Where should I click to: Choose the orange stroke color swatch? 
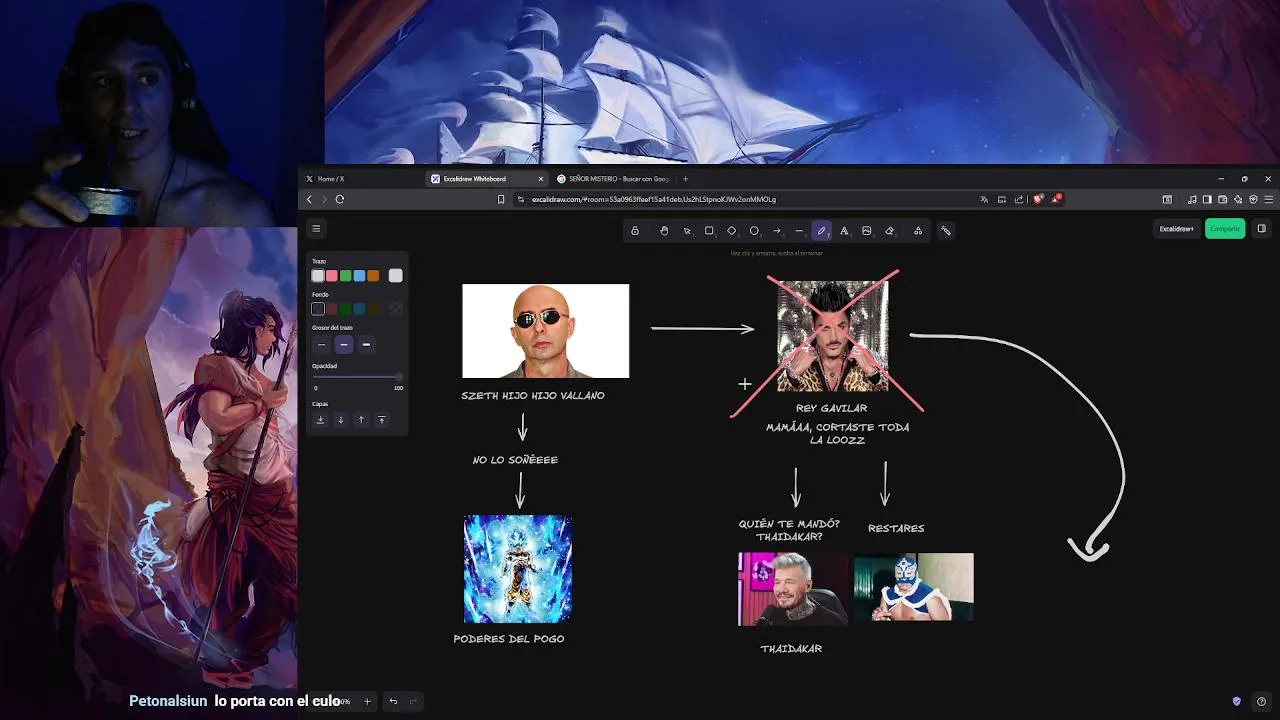[x=374, y=276]
